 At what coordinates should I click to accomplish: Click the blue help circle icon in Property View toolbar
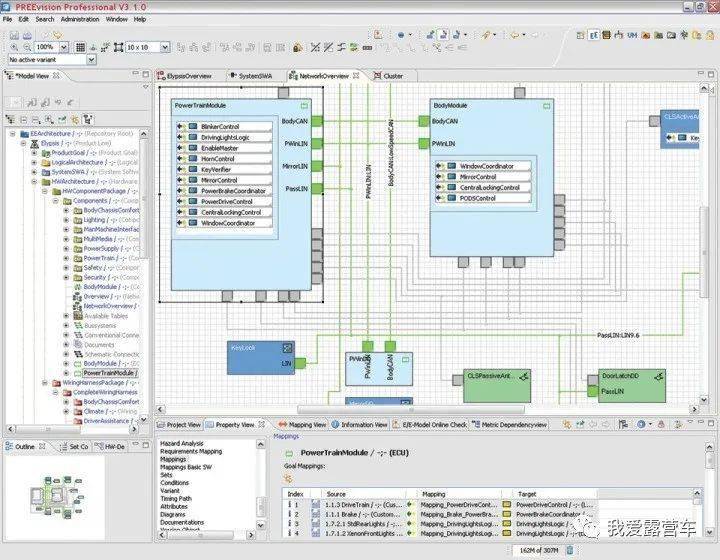tap(641, 425)
